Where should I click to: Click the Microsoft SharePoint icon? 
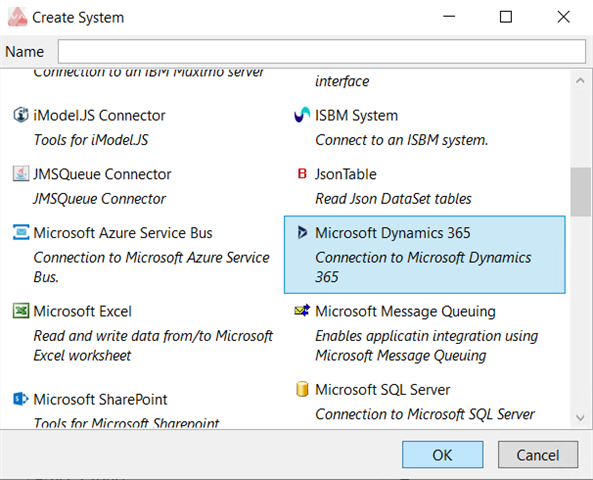click(21, 399)
